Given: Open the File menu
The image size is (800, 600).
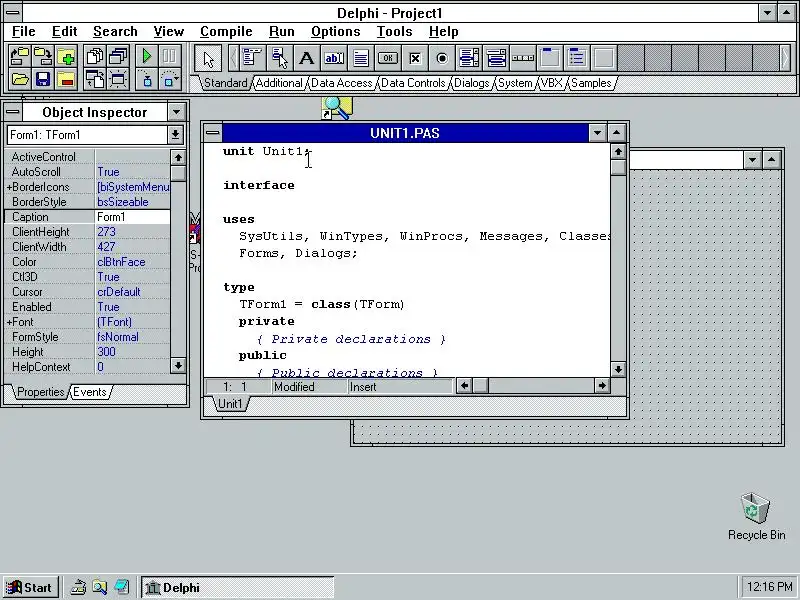Looking at the screenshot, I should click(23, 32).
